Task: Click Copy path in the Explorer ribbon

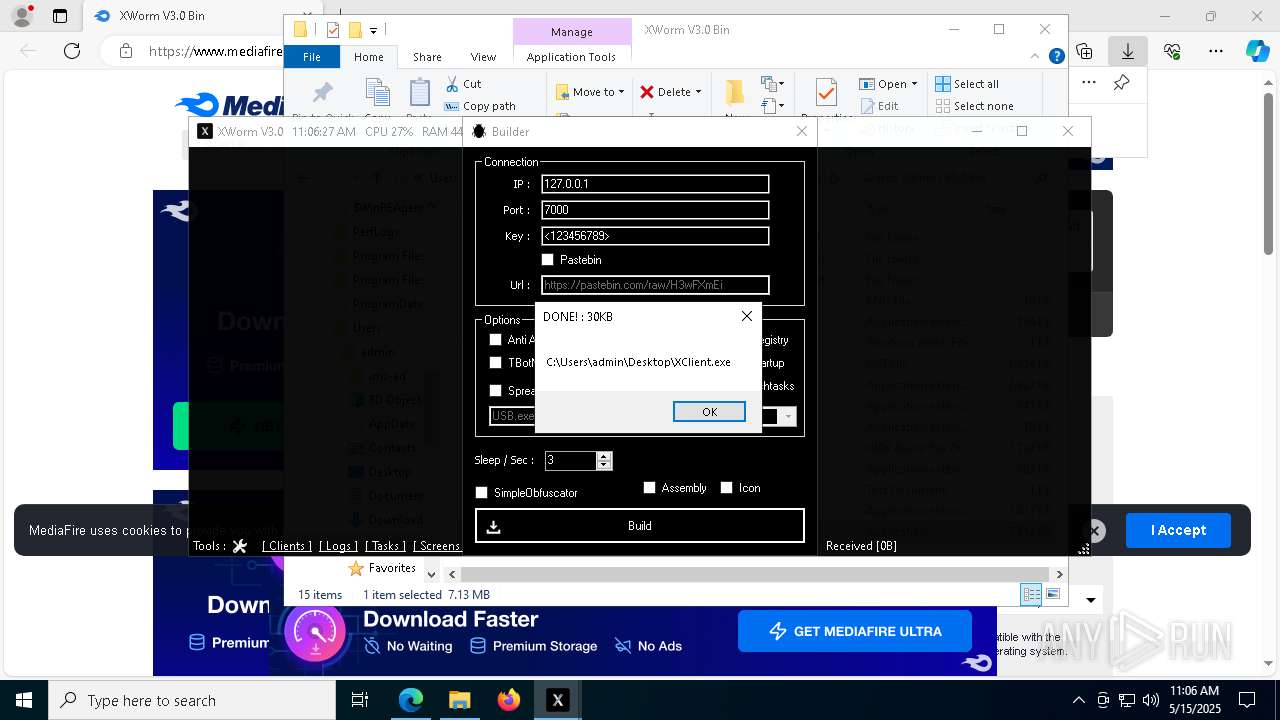Action: (x=480, y=106)
